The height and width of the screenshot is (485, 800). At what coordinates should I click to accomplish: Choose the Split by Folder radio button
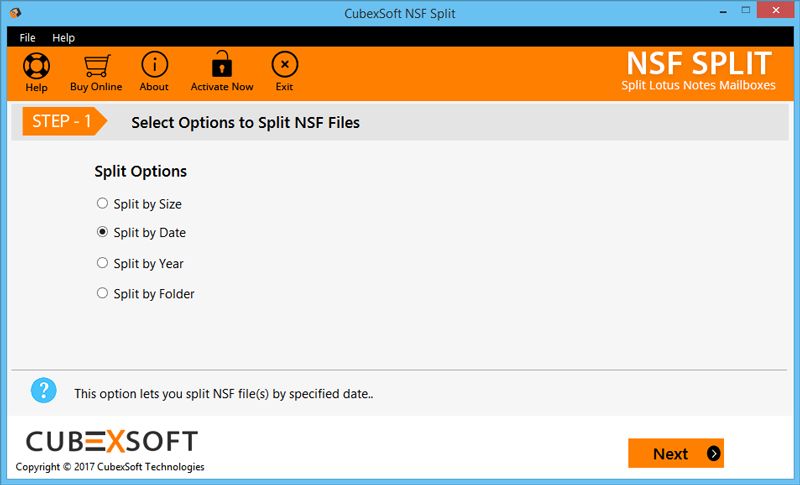tap(103, 293)
